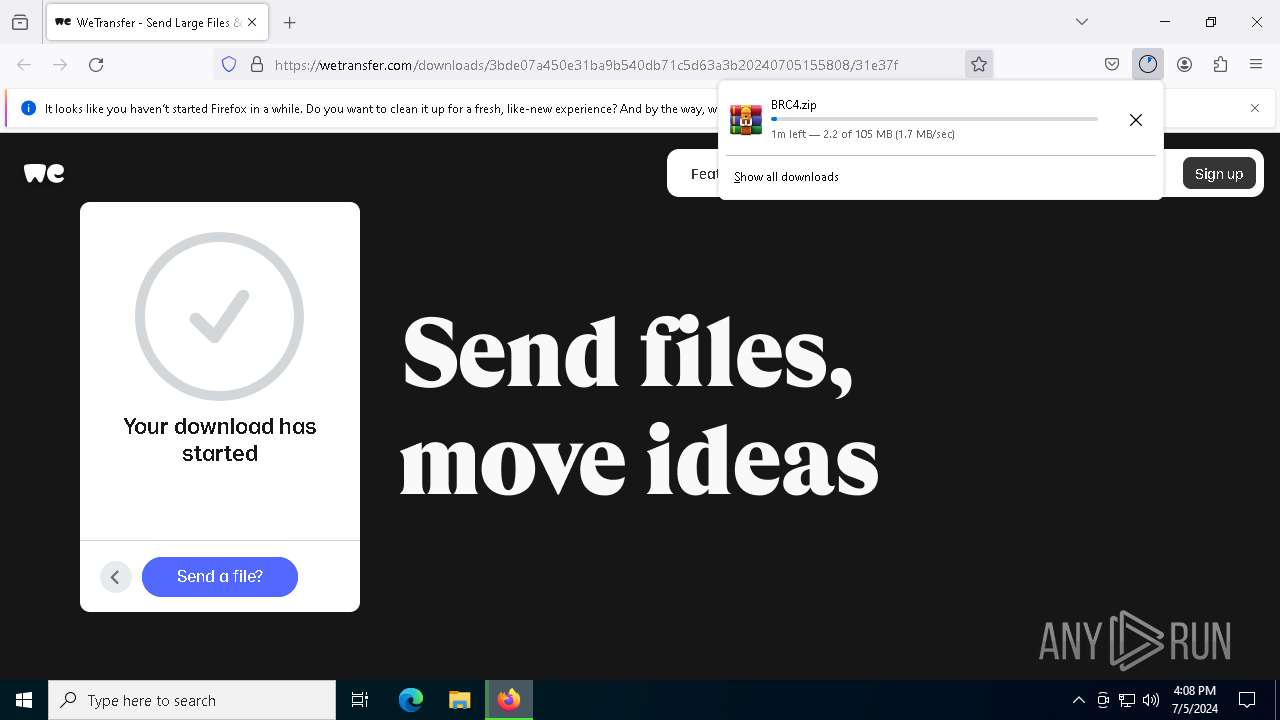The height and width of the screenshot is (720, 1280).
Task: Open tracking protection shield icon
Action: (229, 64)
